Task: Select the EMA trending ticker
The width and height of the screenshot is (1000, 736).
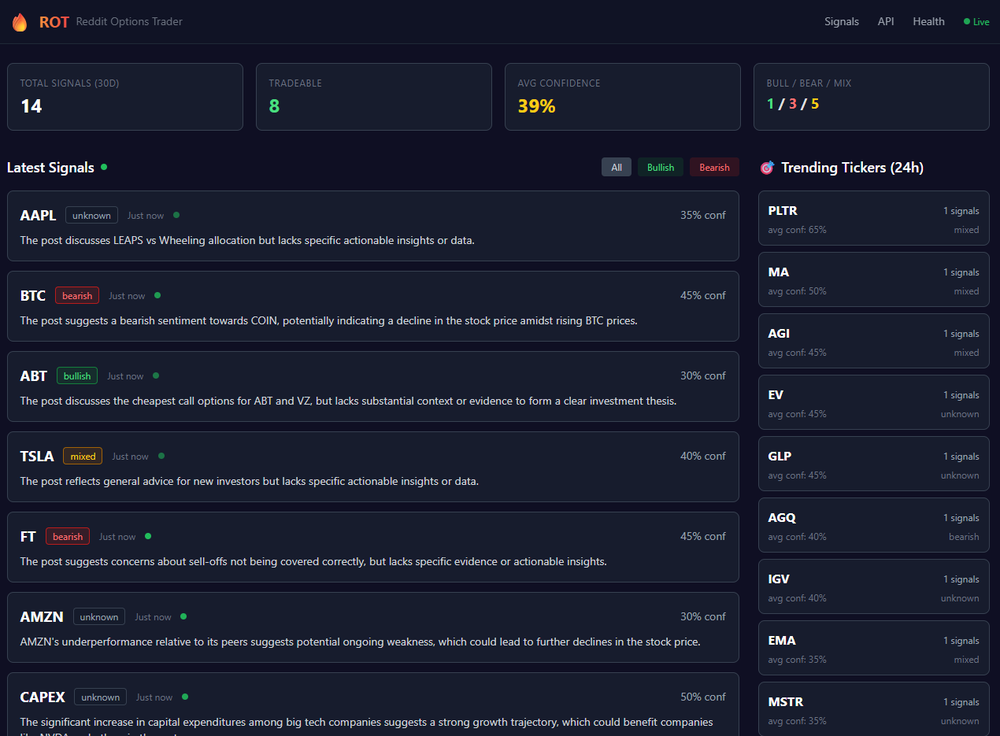Action: pyautogui.click(x=874, y=648)
